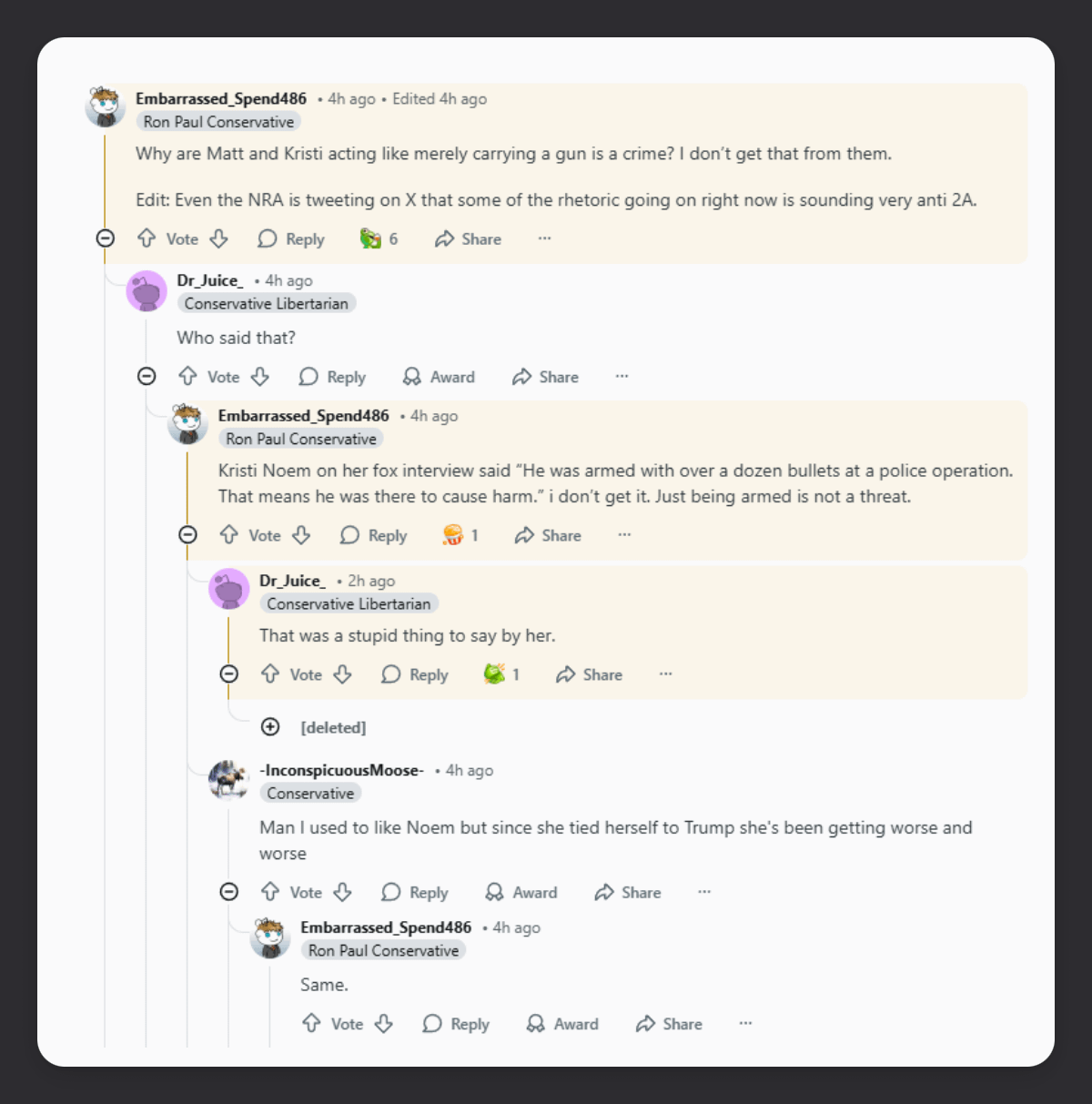Image resolution: width=1092 pixels, height=1104 pixels.
Task: Share the Kristi Noem fox interview comment
Action: 548,535
